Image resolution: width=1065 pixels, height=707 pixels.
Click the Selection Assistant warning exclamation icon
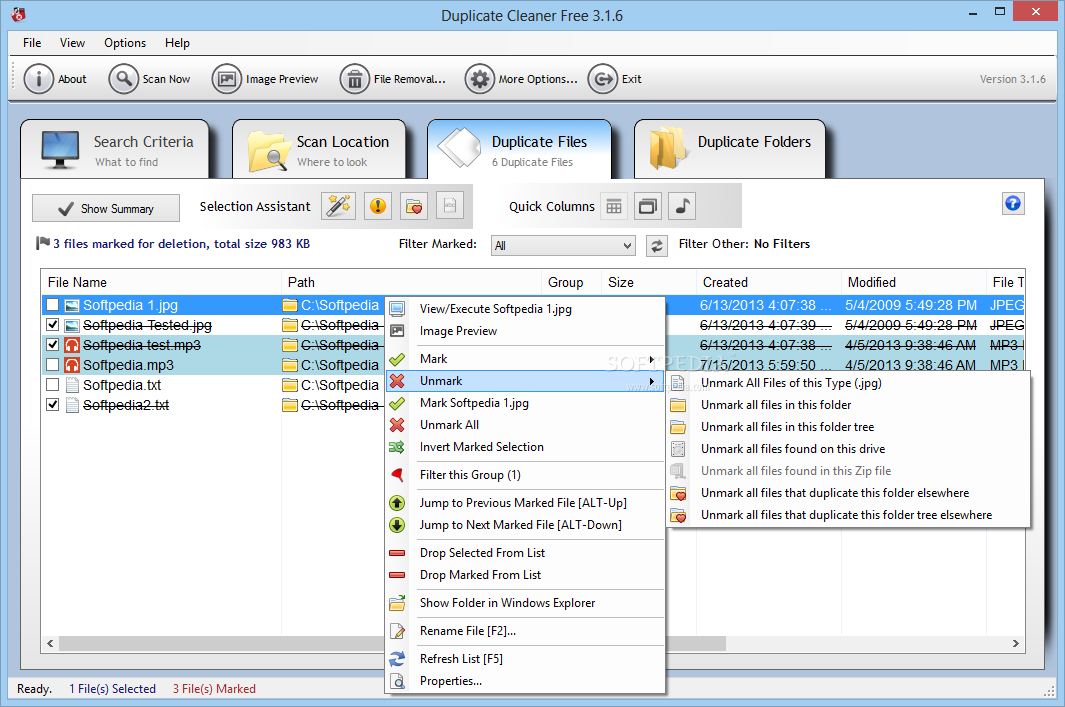click(x=378, y=206)
